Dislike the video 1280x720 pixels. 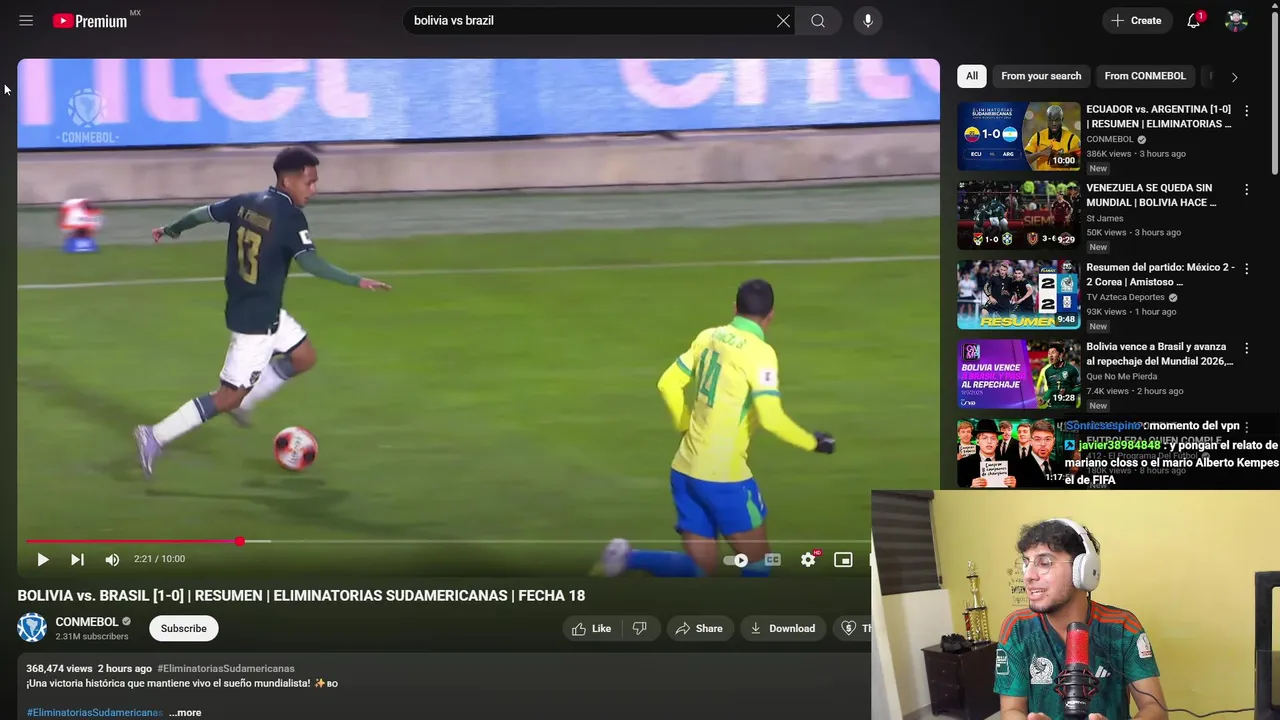(640, 629)
